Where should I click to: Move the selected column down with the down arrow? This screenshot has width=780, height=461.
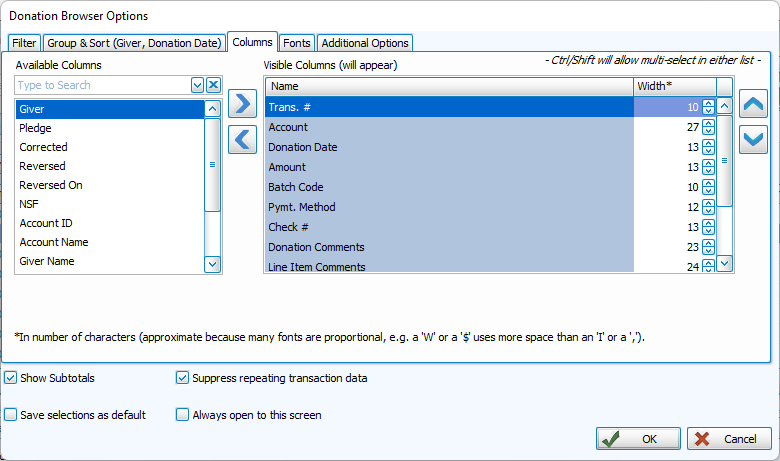point(753,139)
